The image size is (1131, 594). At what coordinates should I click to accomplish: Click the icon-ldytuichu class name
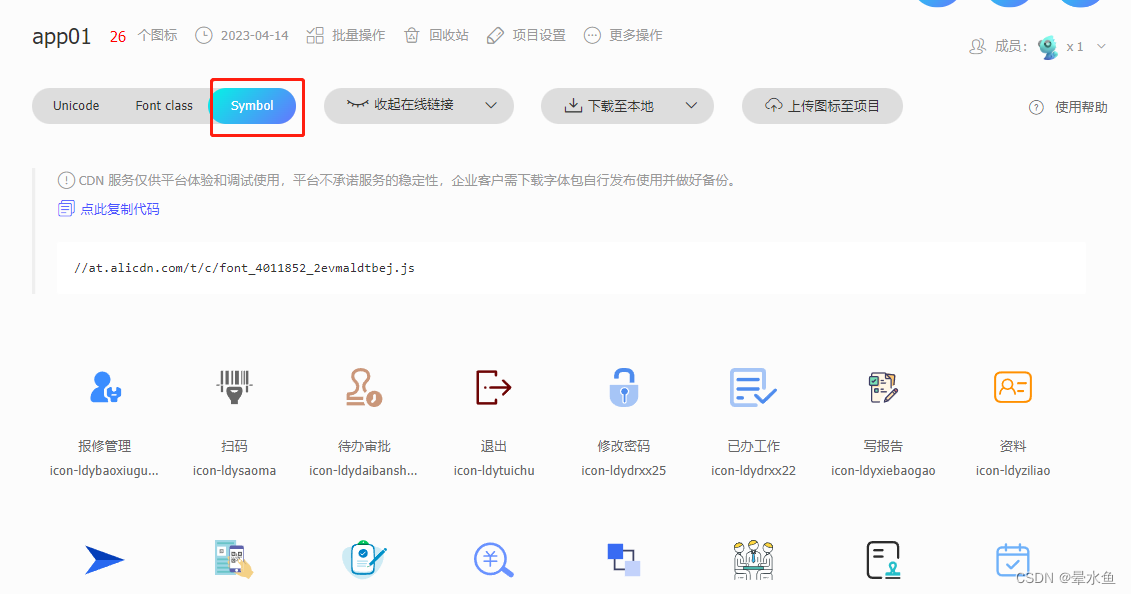tap(494, 471)
